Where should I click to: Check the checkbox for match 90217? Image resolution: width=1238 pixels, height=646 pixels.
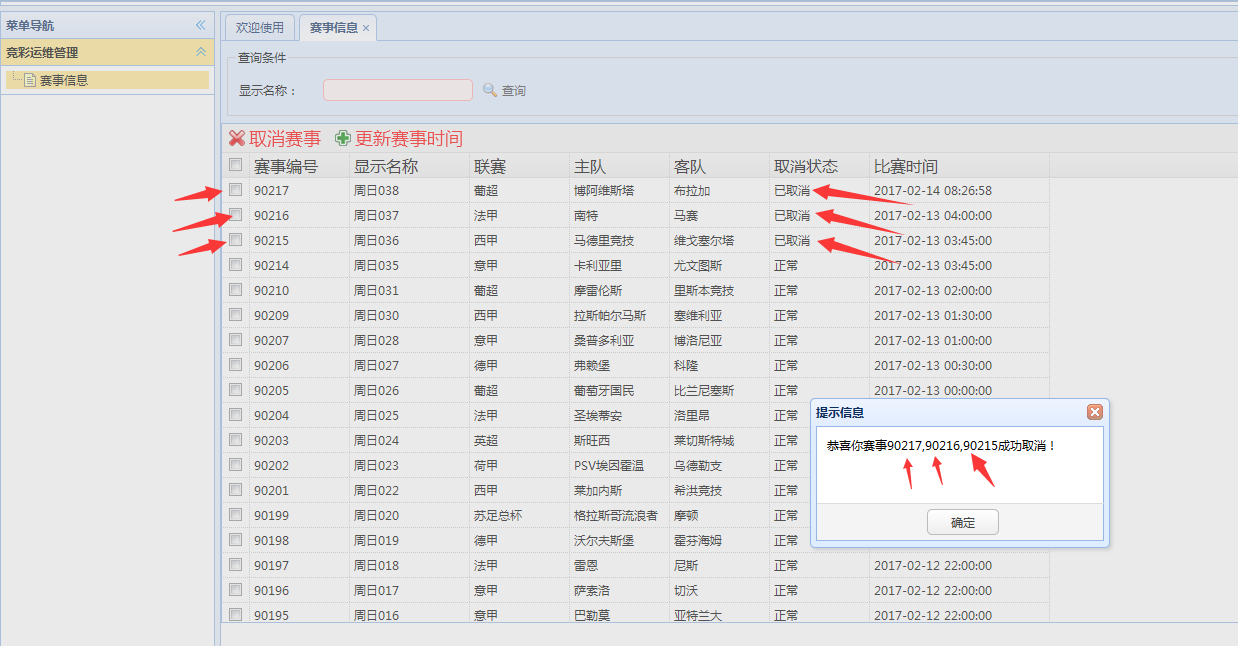(236, 190)
